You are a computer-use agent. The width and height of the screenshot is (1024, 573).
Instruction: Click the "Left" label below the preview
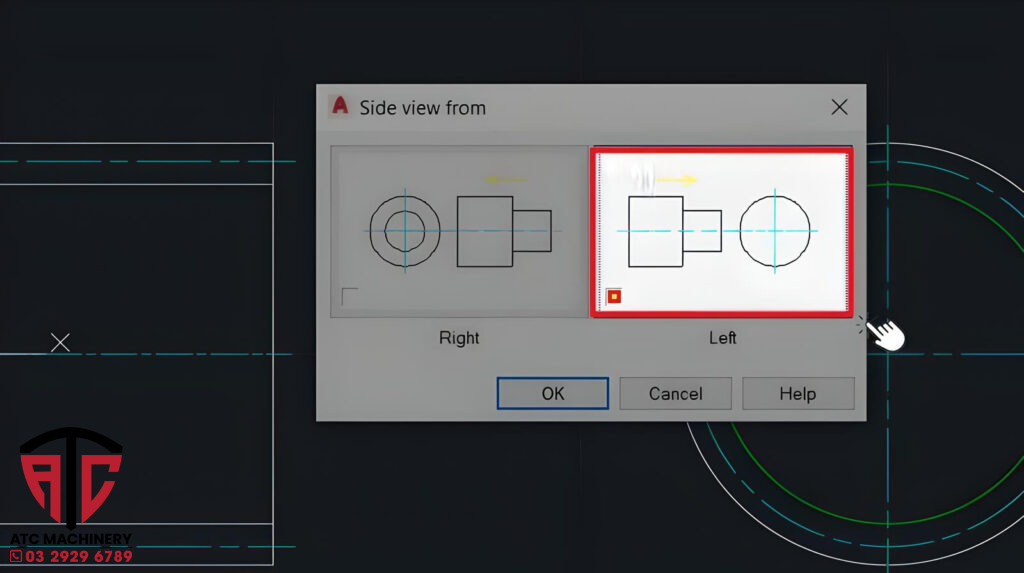[722, 338]
